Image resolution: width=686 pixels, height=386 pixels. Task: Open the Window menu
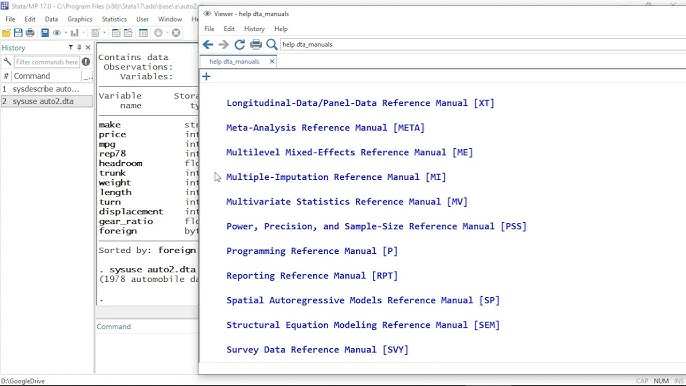(170, 19)
